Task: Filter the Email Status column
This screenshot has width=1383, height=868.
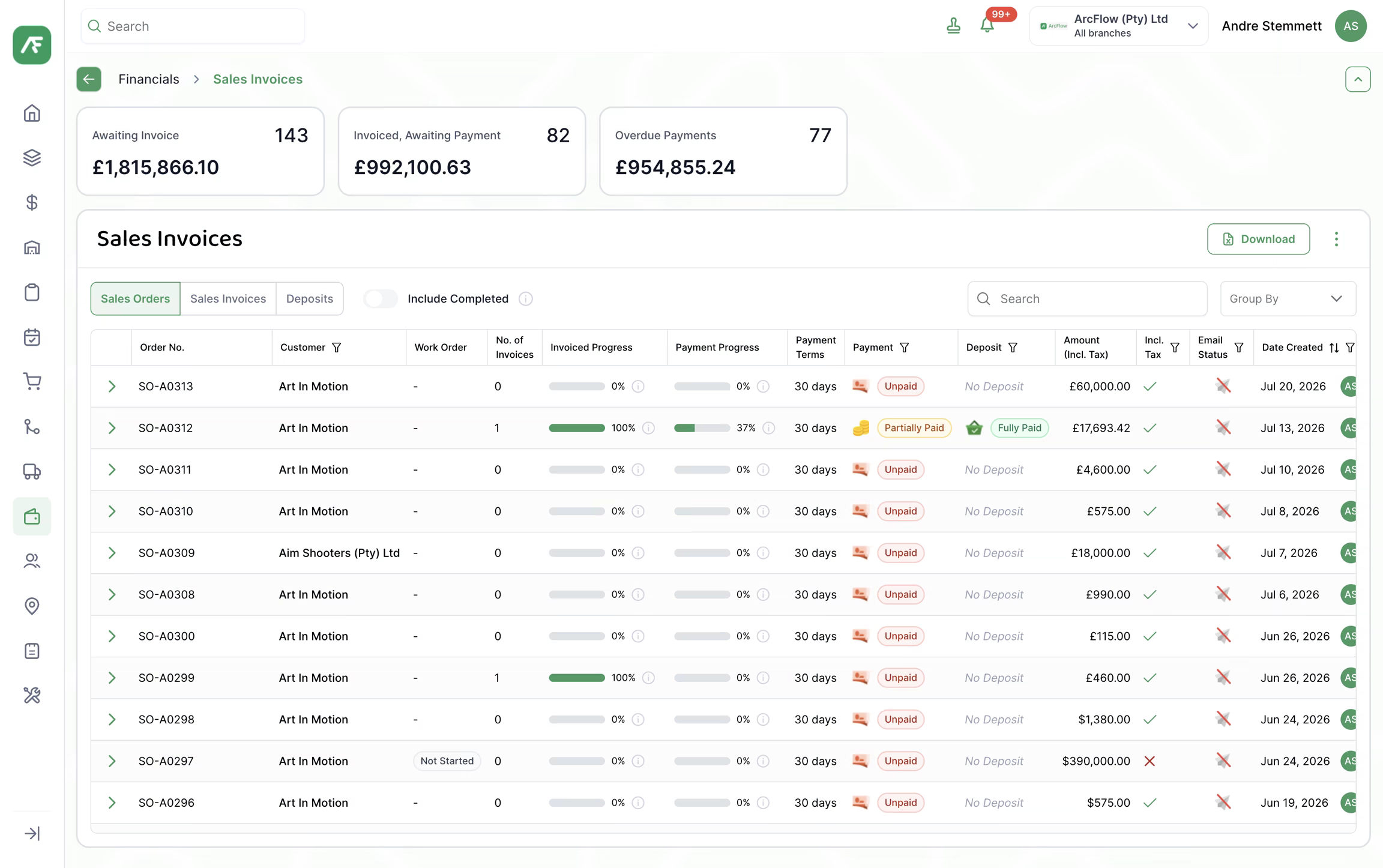Action: pyautogui.click(x=1239, y=348)
